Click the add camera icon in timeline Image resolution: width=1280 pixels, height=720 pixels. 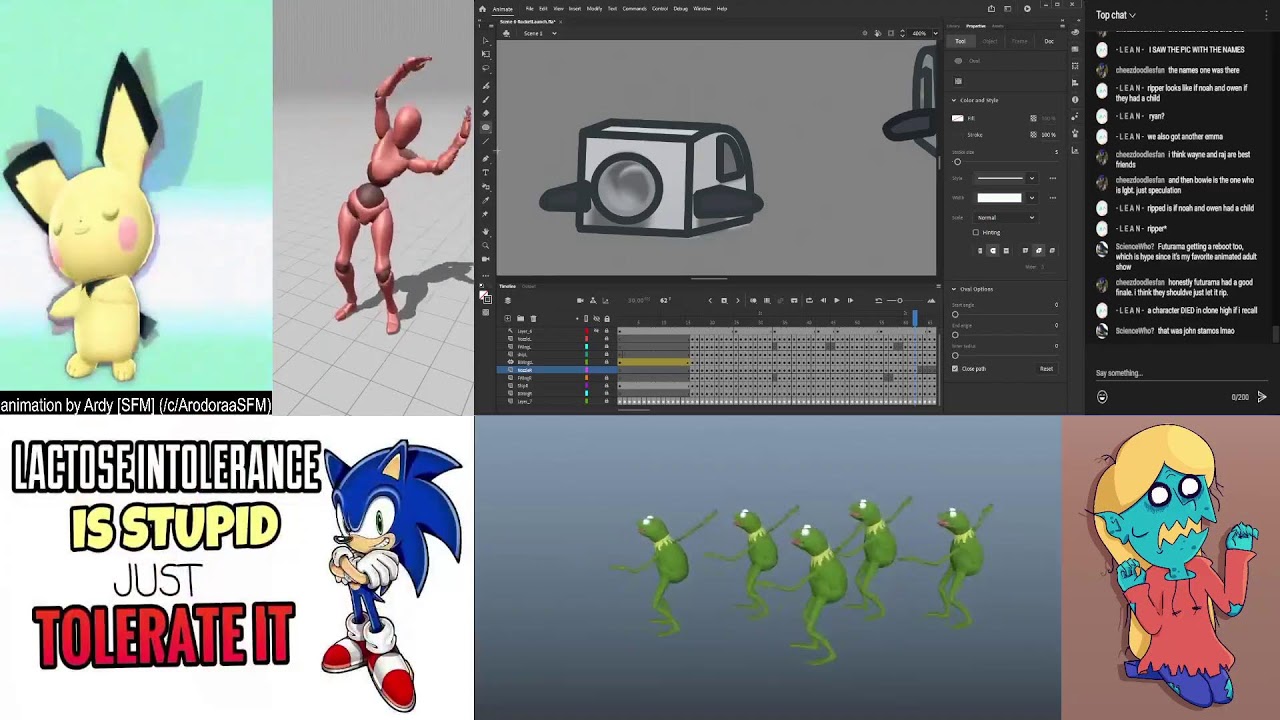coord(580,300)
